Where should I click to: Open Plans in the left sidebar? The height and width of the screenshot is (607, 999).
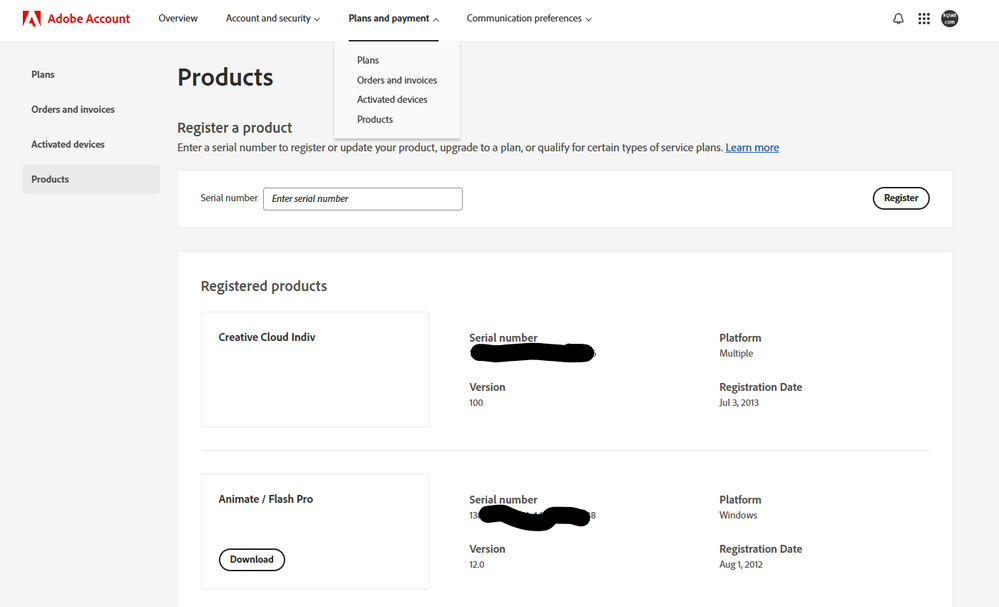click(x=43, y=75)
